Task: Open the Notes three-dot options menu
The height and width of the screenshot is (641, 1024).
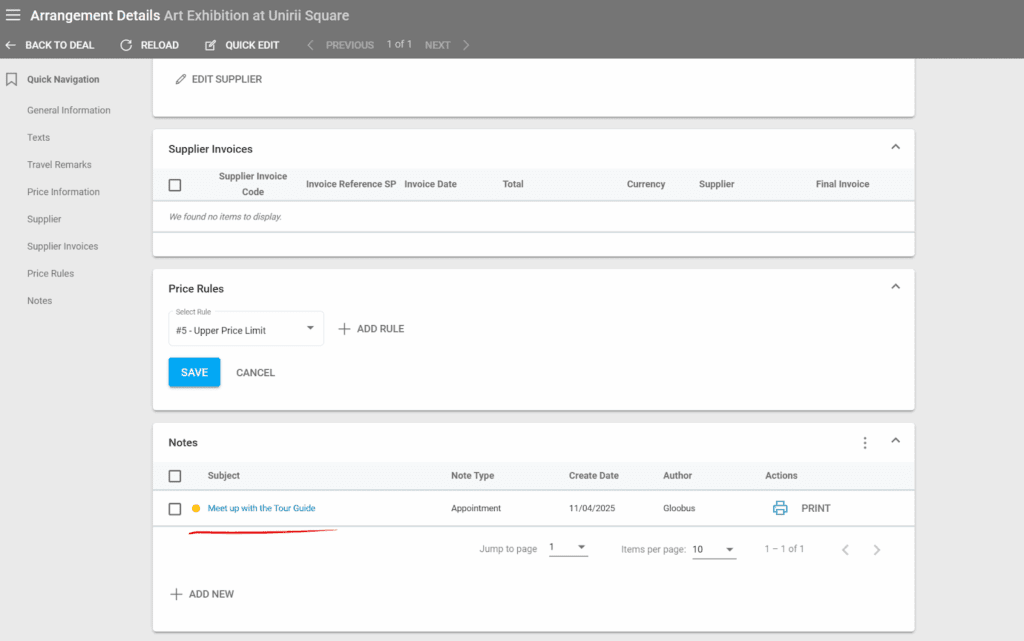Action: [865, 443]
